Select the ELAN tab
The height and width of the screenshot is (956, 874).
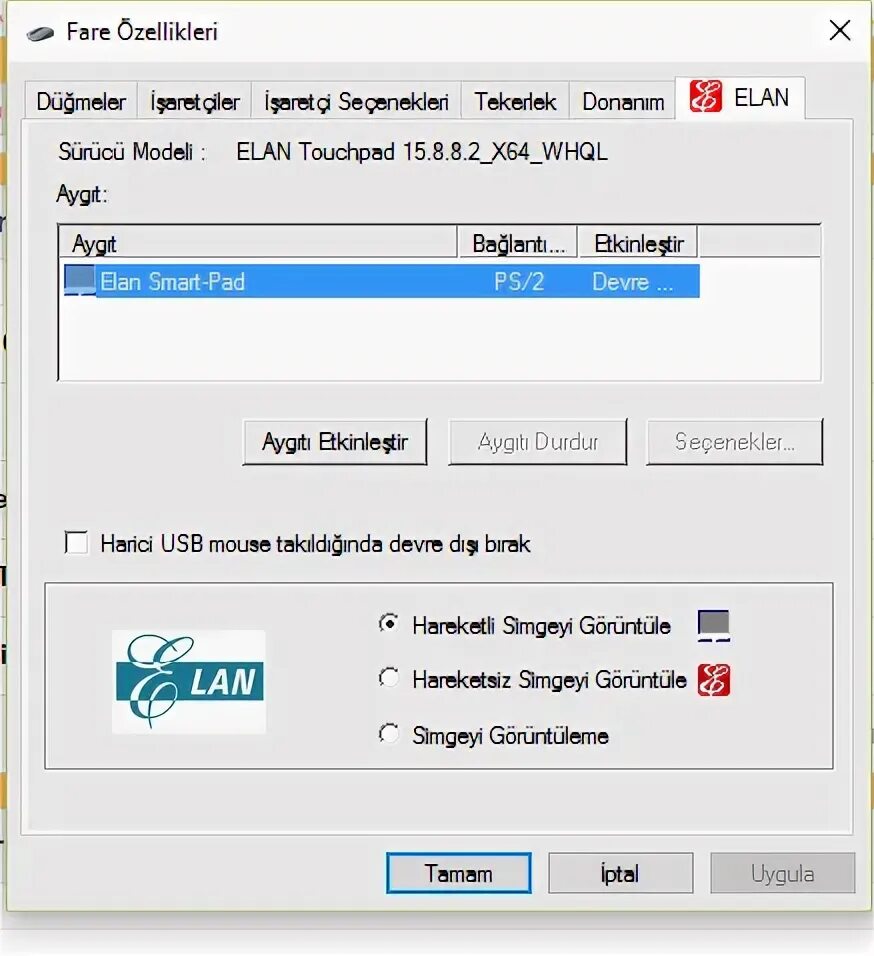point(740,98)
